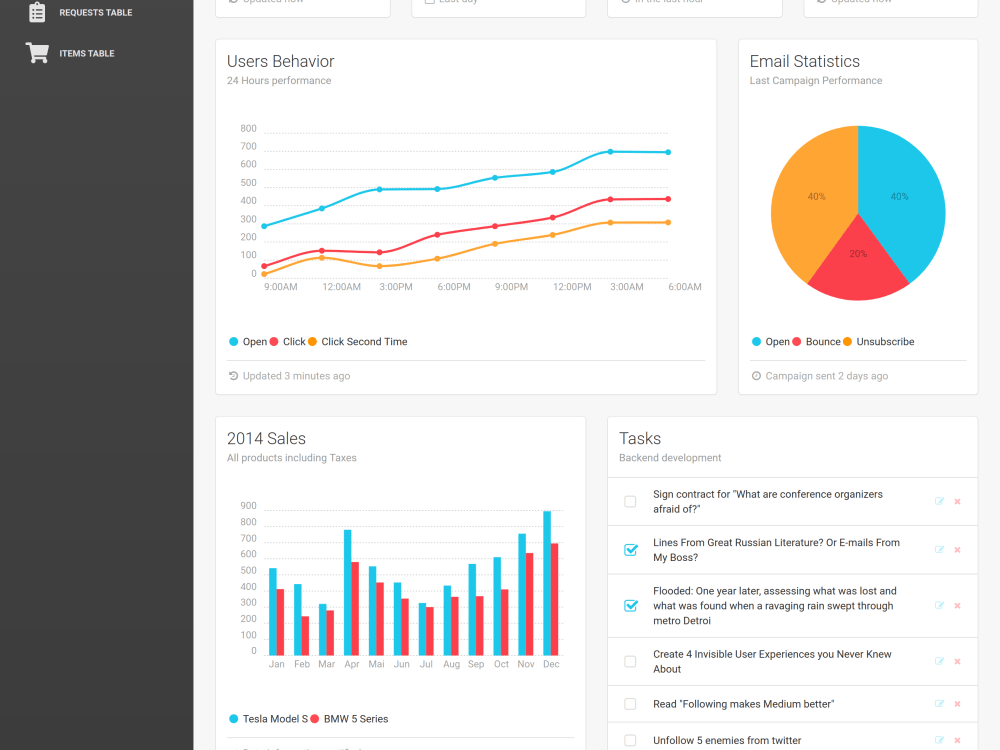Click the clock icon beside "Updated 3 minutes ago"

pos(233,375)
